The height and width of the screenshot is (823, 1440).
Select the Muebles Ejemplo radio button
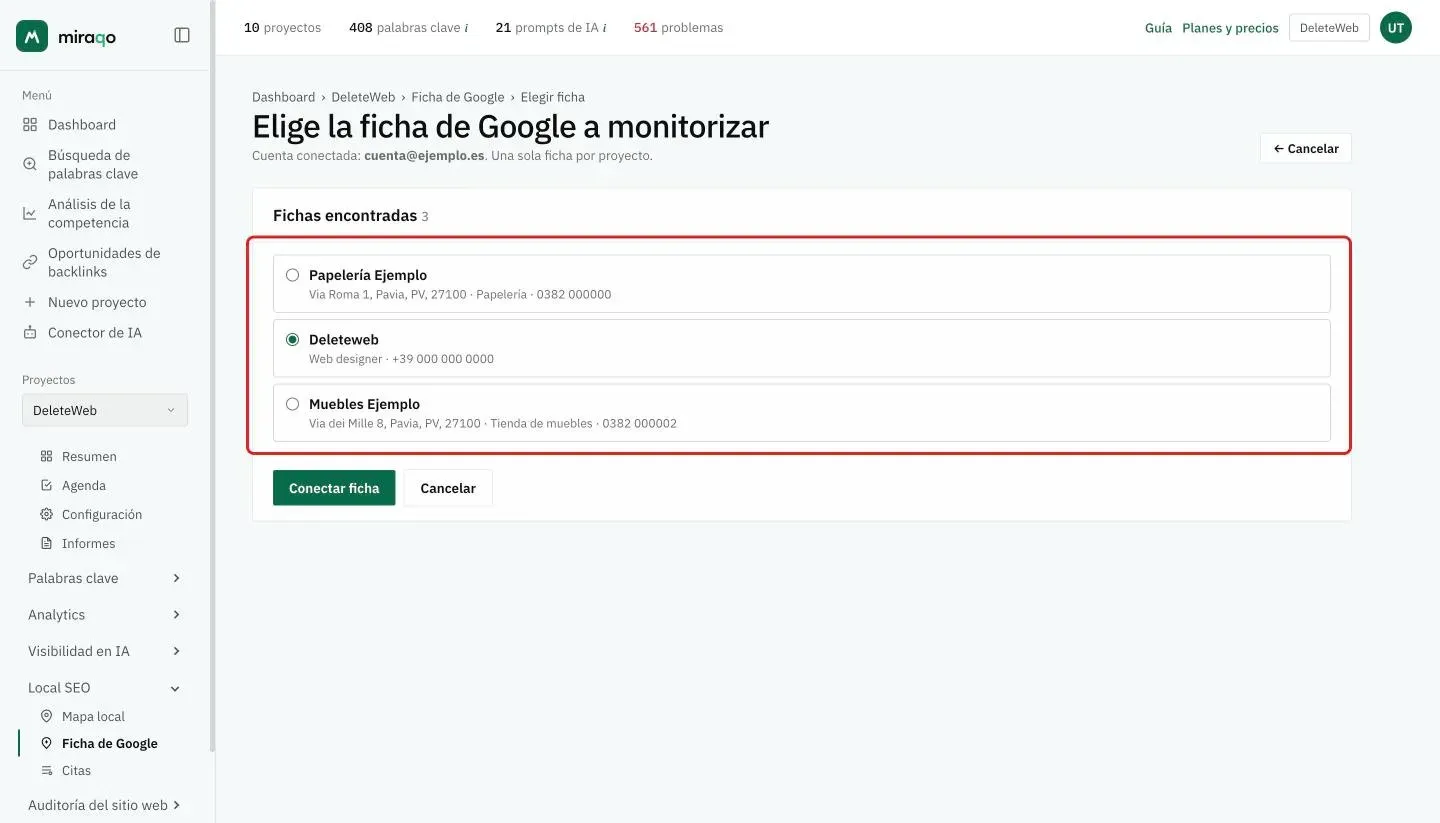(x=293, y=405)
